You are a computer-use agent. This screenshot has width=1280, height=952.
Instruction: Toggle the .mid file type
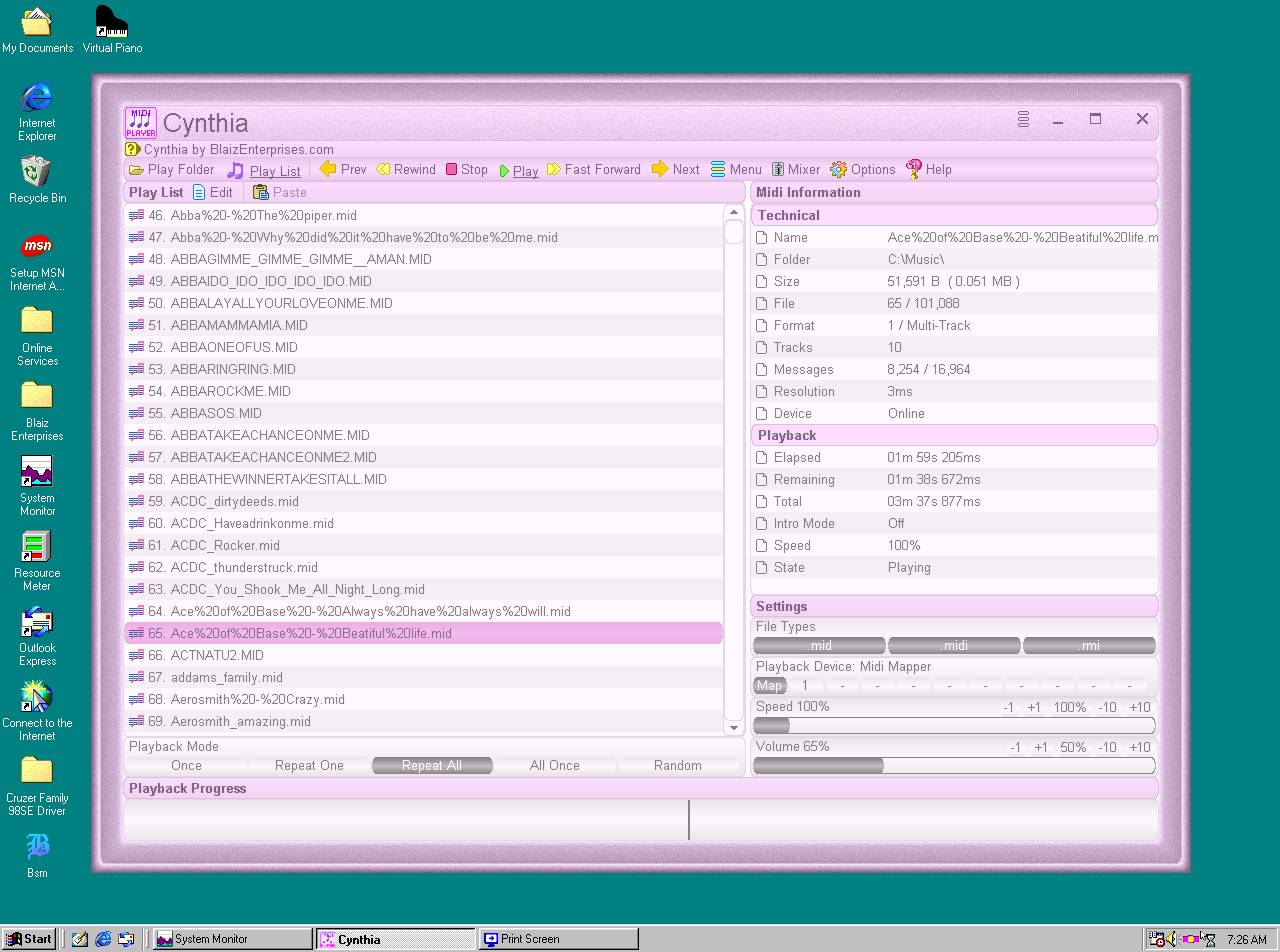[x=820, y=646]
